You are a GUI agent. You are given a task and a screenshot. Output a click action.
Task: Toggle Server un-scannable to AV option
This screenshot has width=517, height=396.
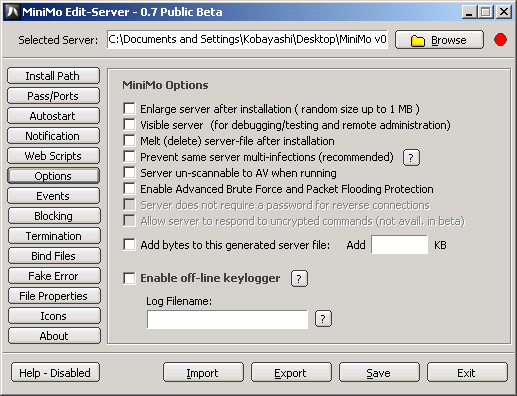(129, 172)
